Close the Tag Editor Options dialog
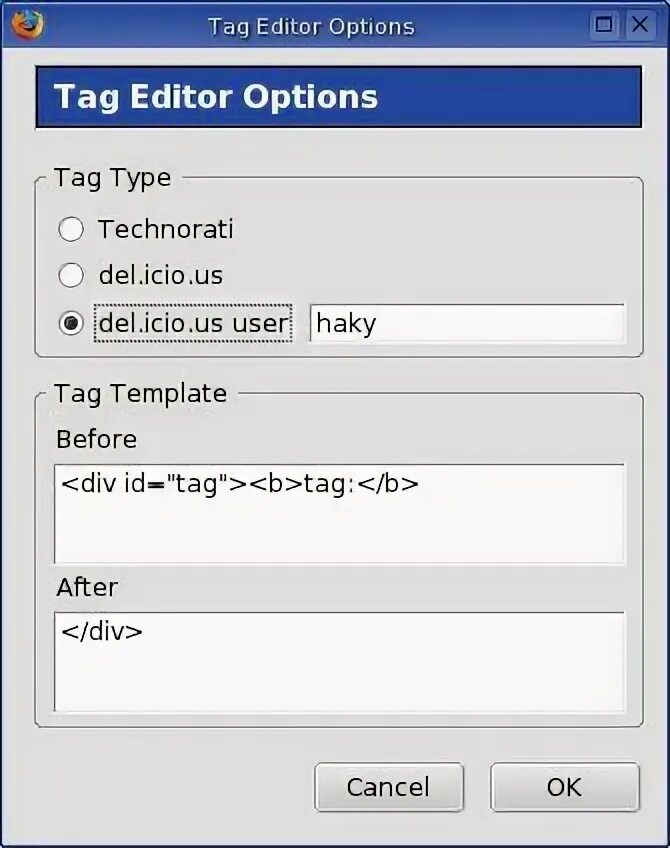Viewport: 670px width, 848px height. tap(640, 26)
